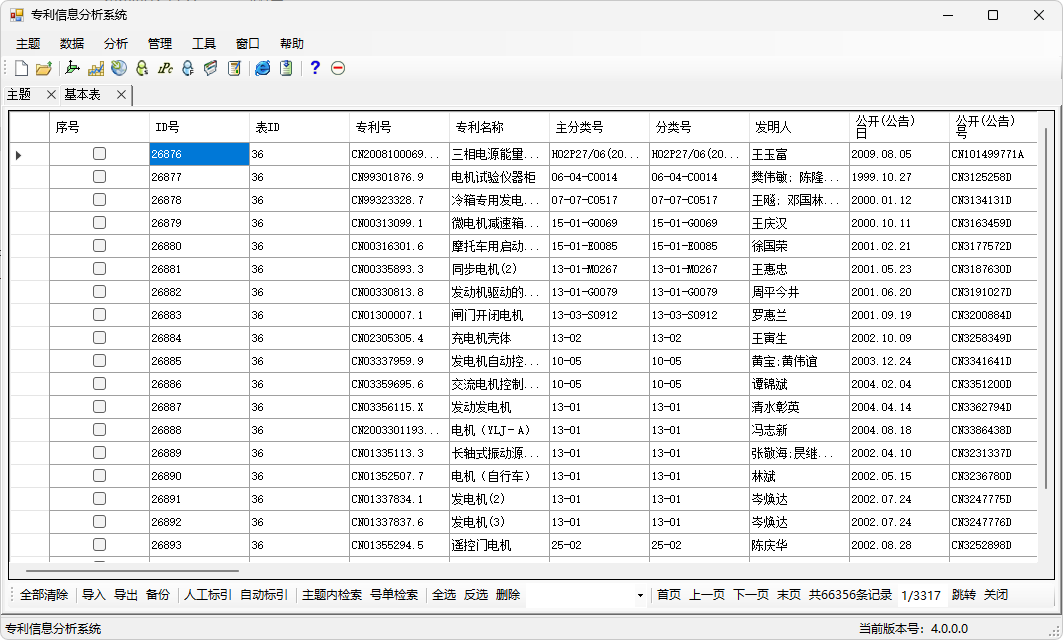Open the 窗口 menu
The width and height of the screenshot is (1063, 640).
tap(248, 43)
